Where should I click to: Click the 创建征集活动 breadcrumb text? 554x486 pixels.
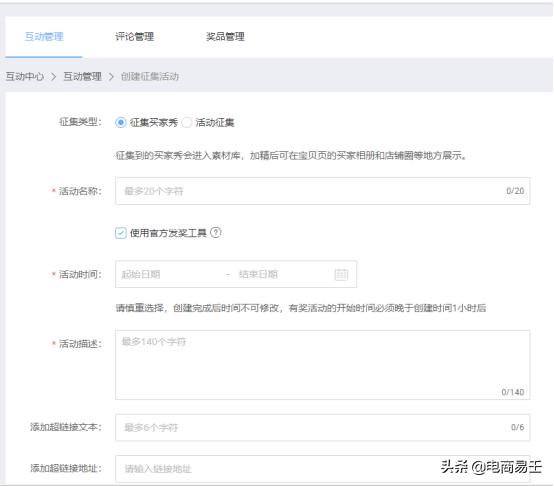click(x=150, y=76)
